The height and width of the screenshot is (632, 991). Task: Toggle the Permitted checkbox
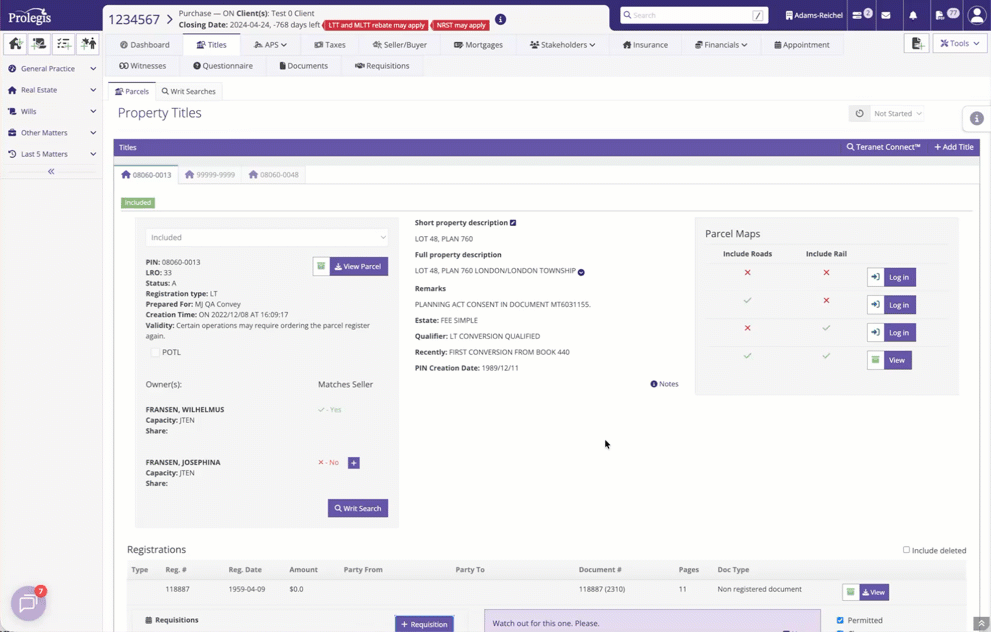tap(840, 620)
